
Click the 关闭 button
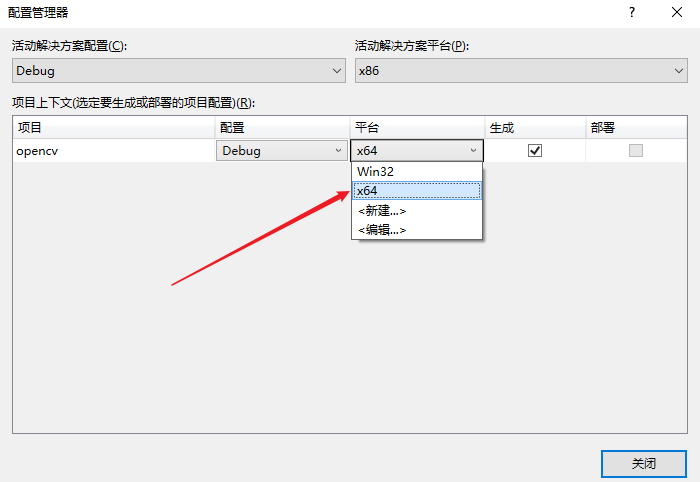tap(644, 464)
